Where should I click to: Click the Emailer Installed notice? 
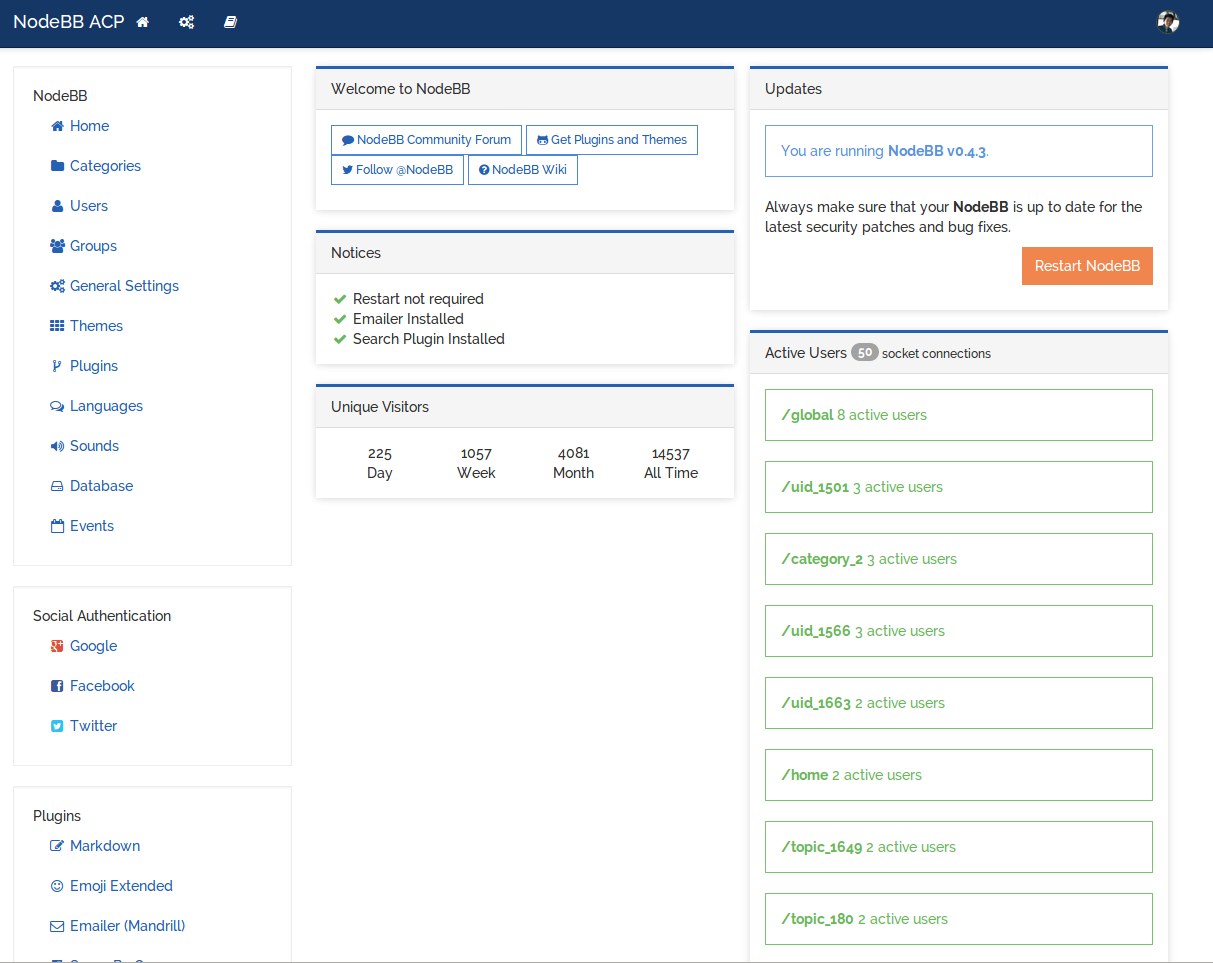(408, 319)
